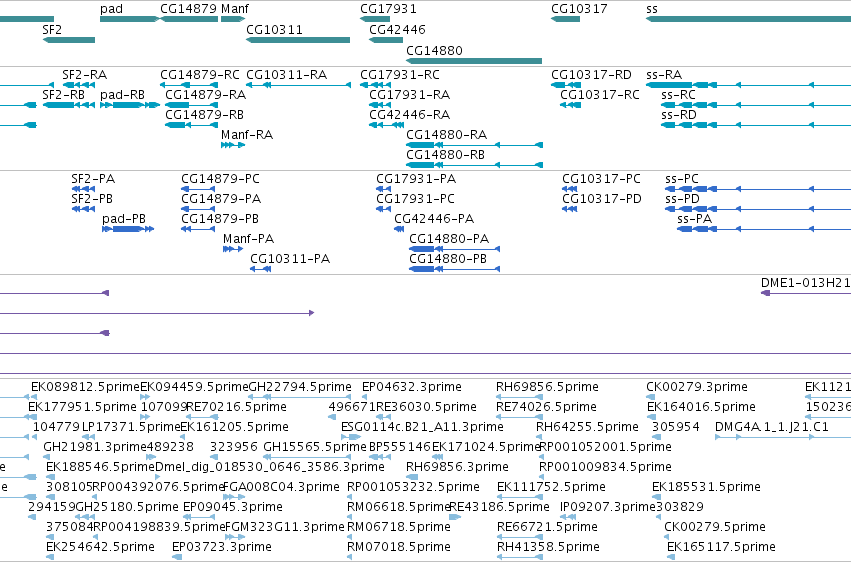This screenshot has width=851, height=562.
Task: Click transcript ss-RD
Action: (678, 114)
